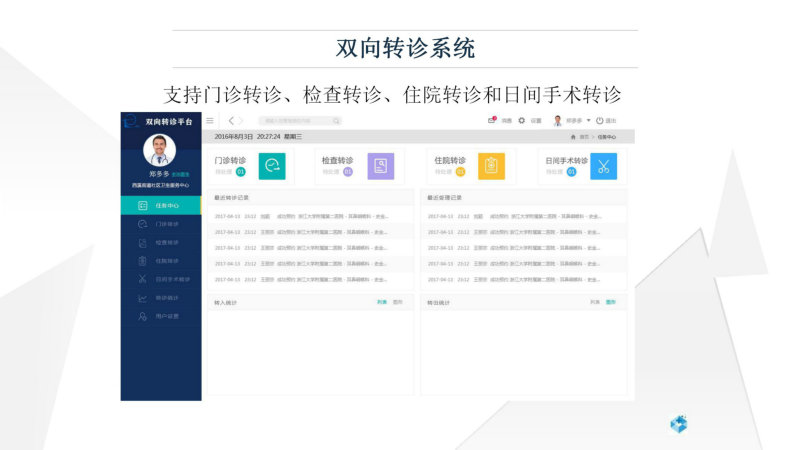This screenshot has height=450, width=800.
Task: Click the hamburger menu icon to collapse sidebar
Action: tap(210, 121)
